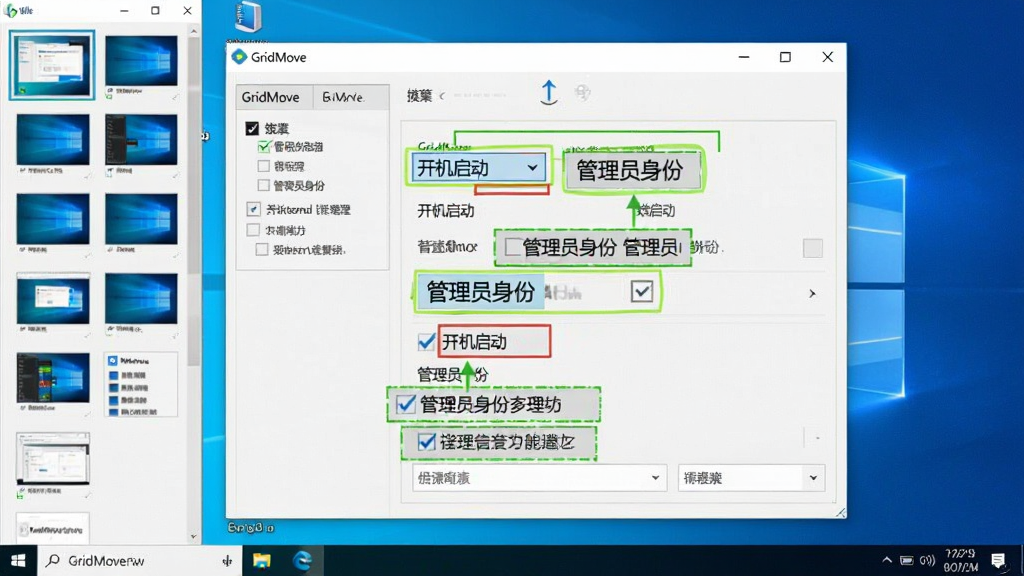The image size is (1024, 576).
Task: Toggle the topmost checkbox in left settings panel
Action: pos(252,128)
